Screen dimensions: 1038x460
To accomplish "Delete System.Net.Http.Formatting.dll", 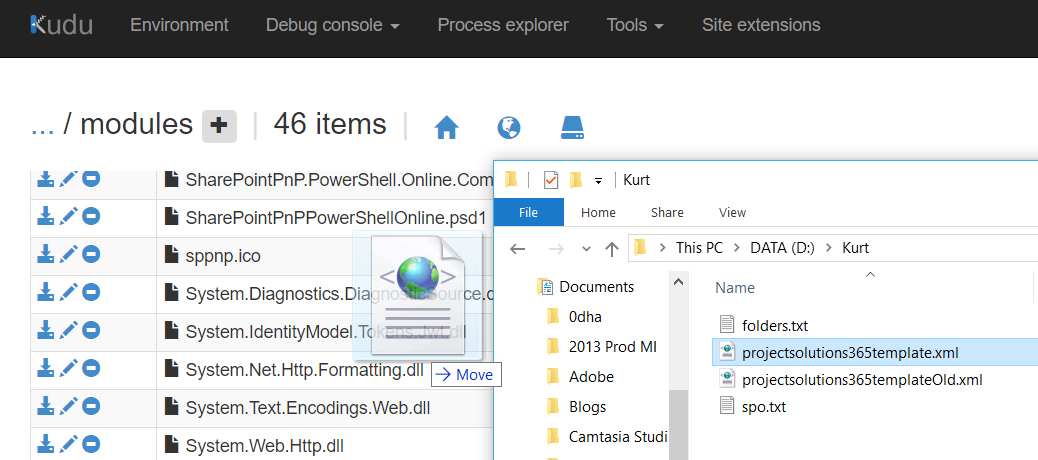I will (91, 367).
